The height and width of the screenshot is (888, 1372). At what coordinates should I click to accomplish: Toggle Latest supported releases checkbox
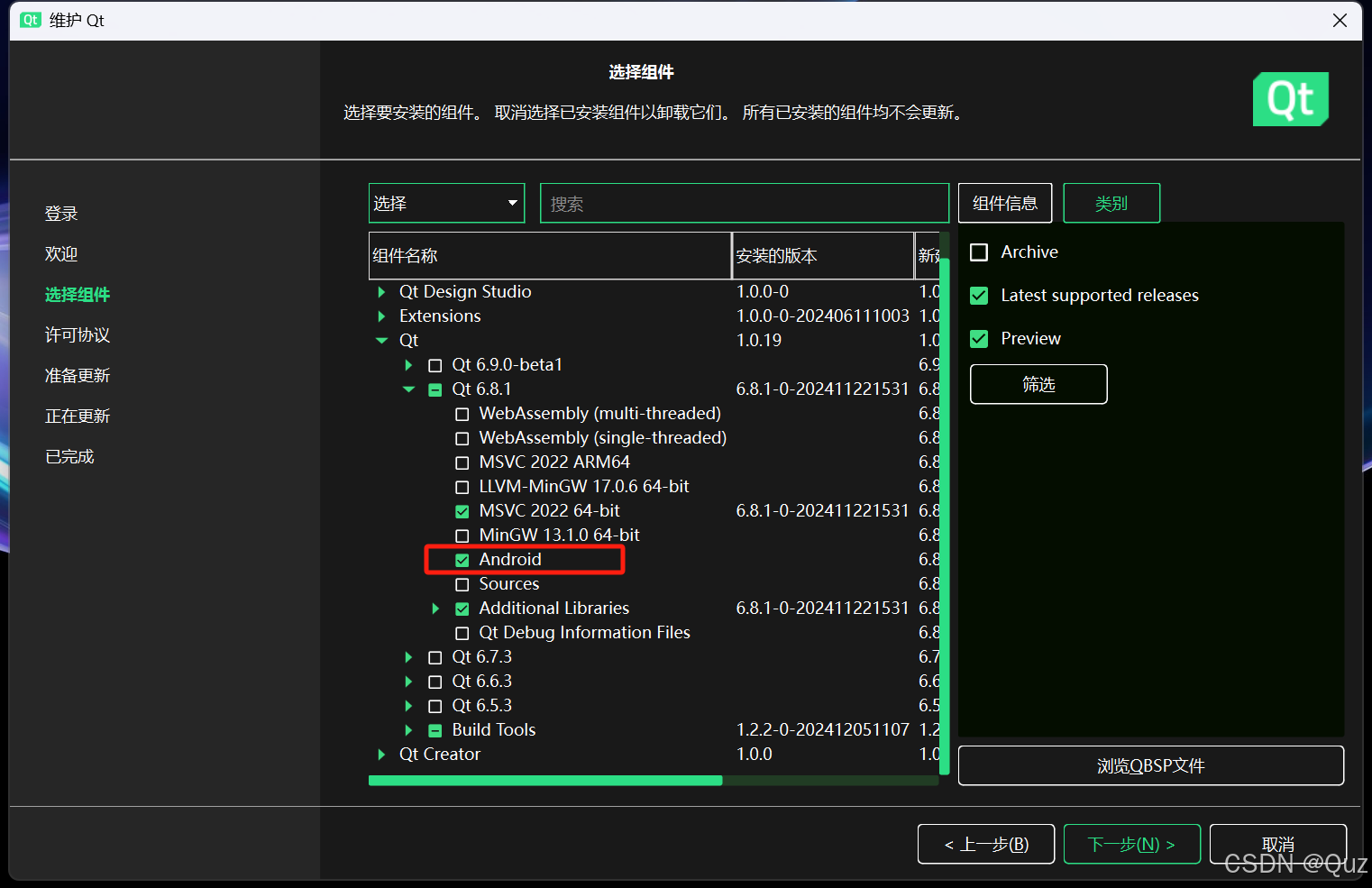click(979, 296)
